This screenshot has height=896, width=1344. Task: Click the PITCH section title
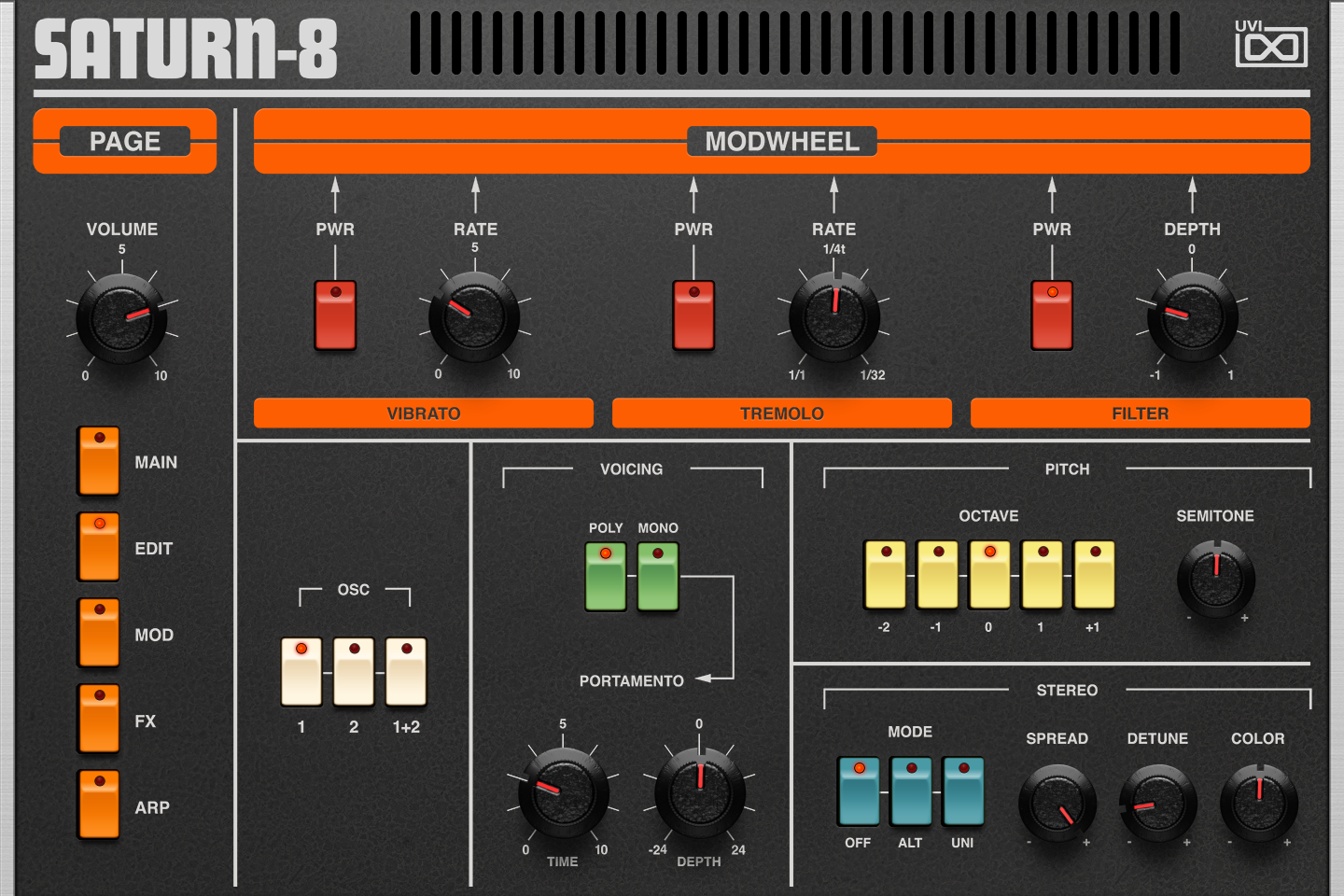[x=1068, y=469]
